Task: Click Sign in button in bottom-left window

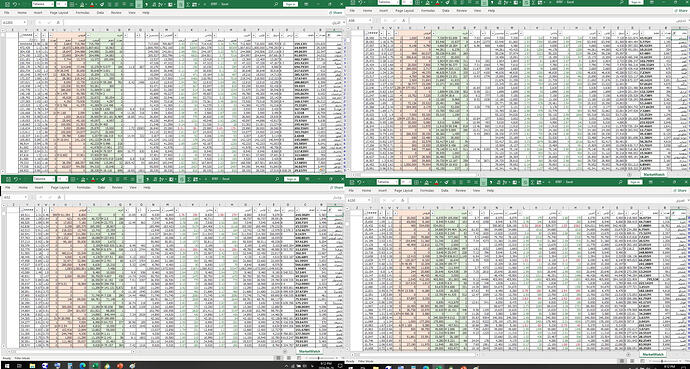Action: [x=291, y=179]
